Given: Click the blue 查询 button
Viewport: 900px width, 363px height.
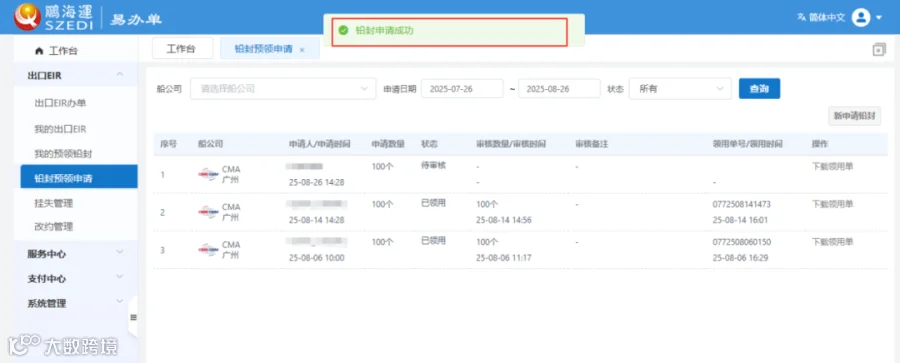Looking at the screenshot, I should point(759,88).
